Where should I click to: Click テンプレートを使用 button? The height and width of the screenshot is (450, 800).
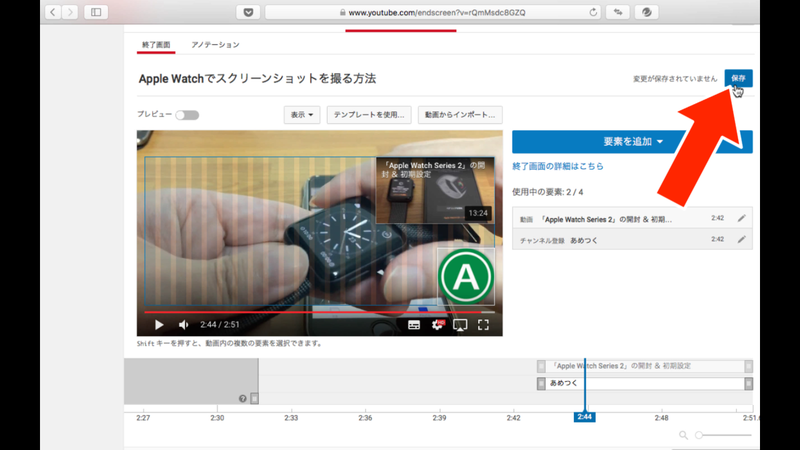[x=369, y=115]
